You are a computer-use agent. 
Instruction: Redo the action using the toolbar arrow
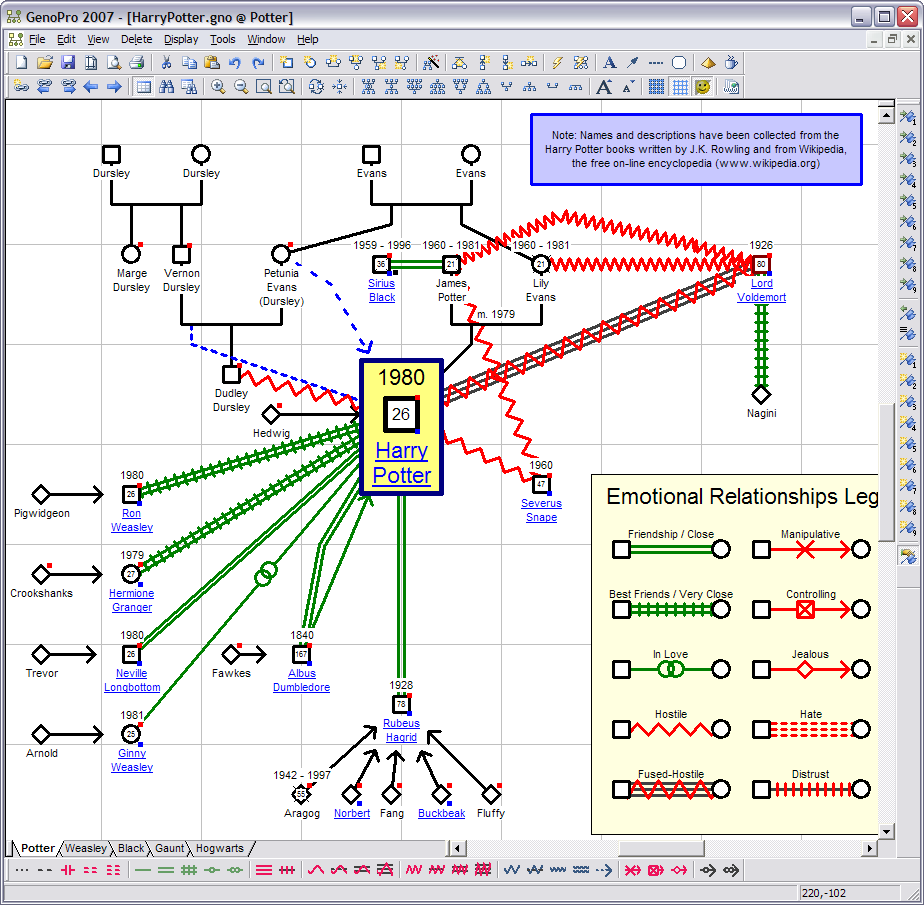tap(258, 62)
